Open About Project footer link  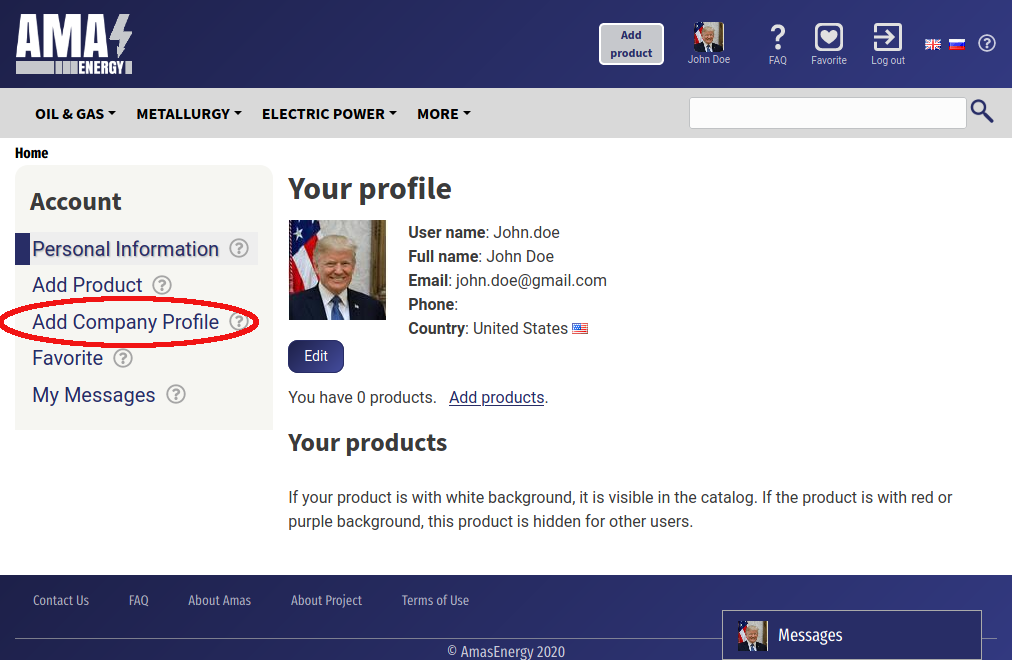[326, 600]
